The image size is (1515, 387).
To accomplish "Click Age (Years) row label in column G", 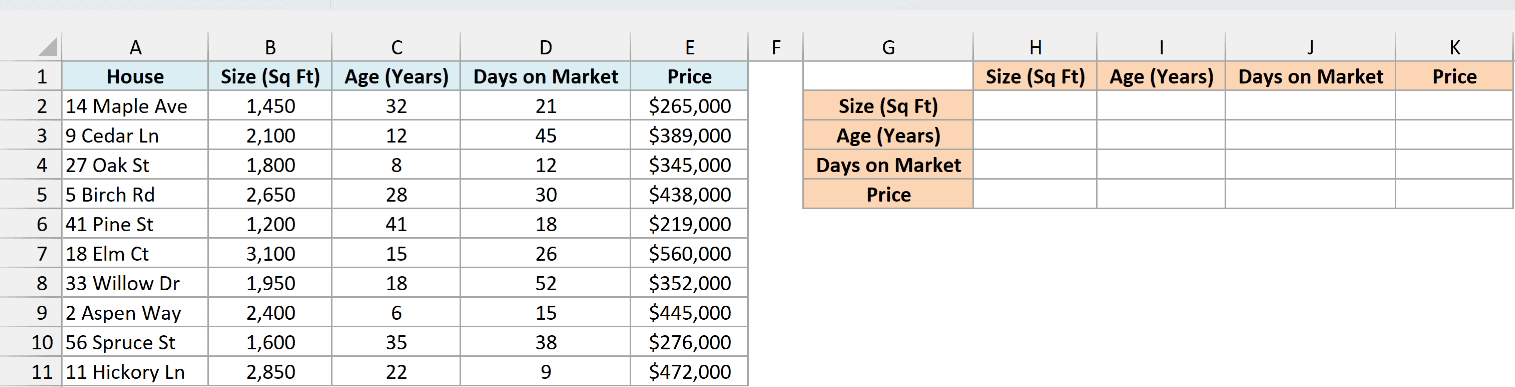I will pos(888,136).
